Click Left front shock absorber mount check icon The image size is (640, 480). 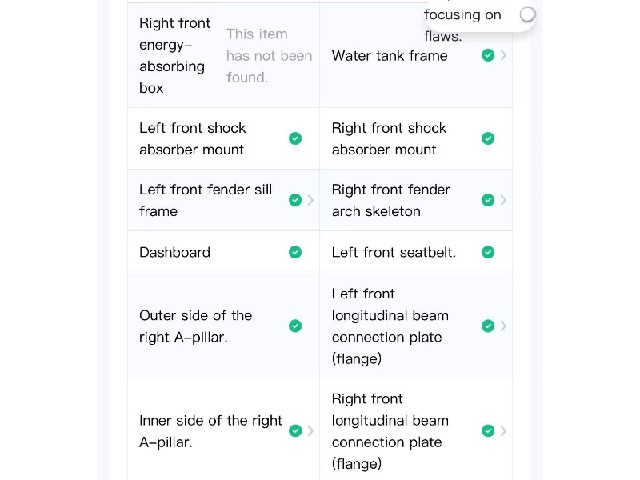[296, 138]
